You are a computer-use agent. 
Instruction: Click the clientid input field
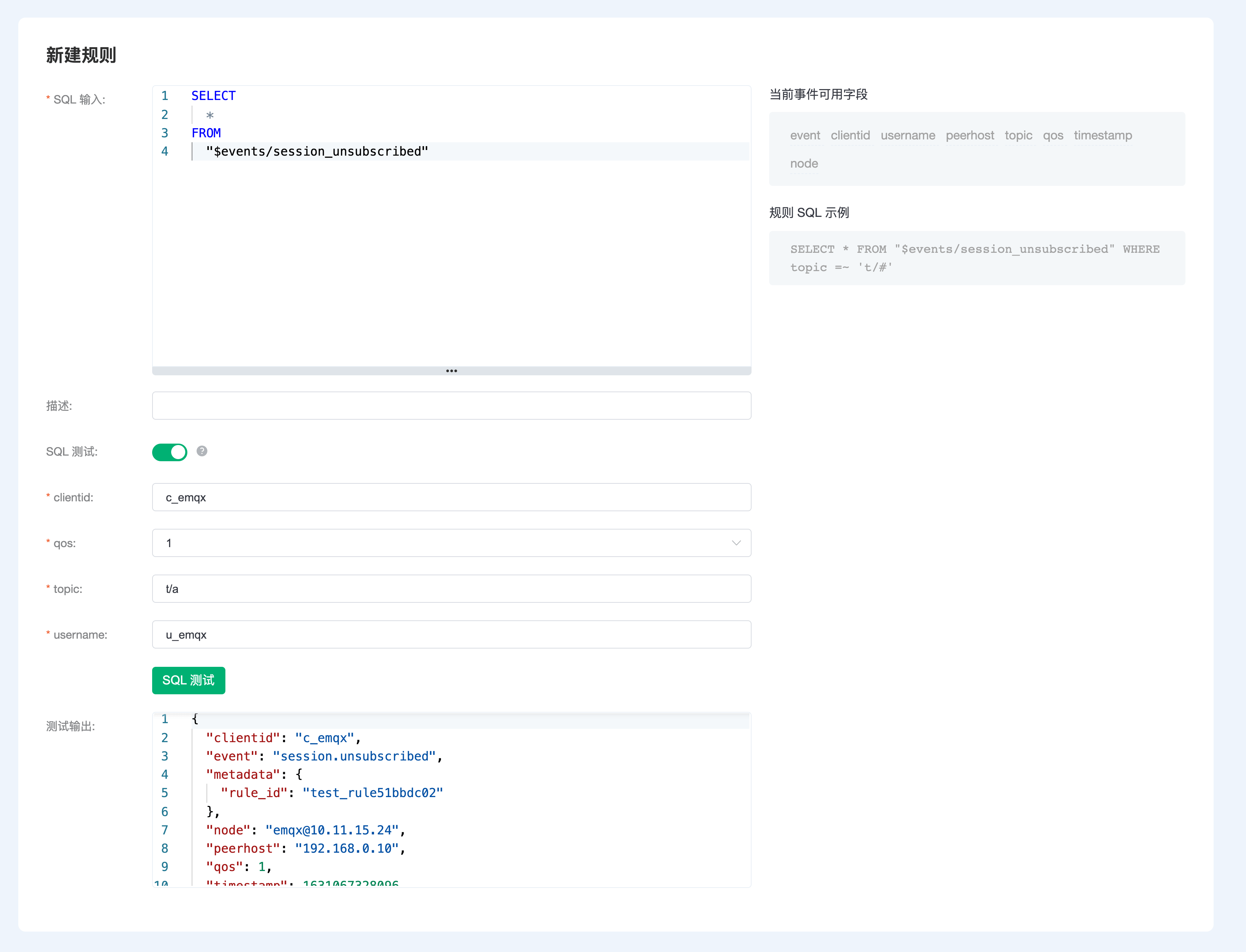click(x=451, y=497)
